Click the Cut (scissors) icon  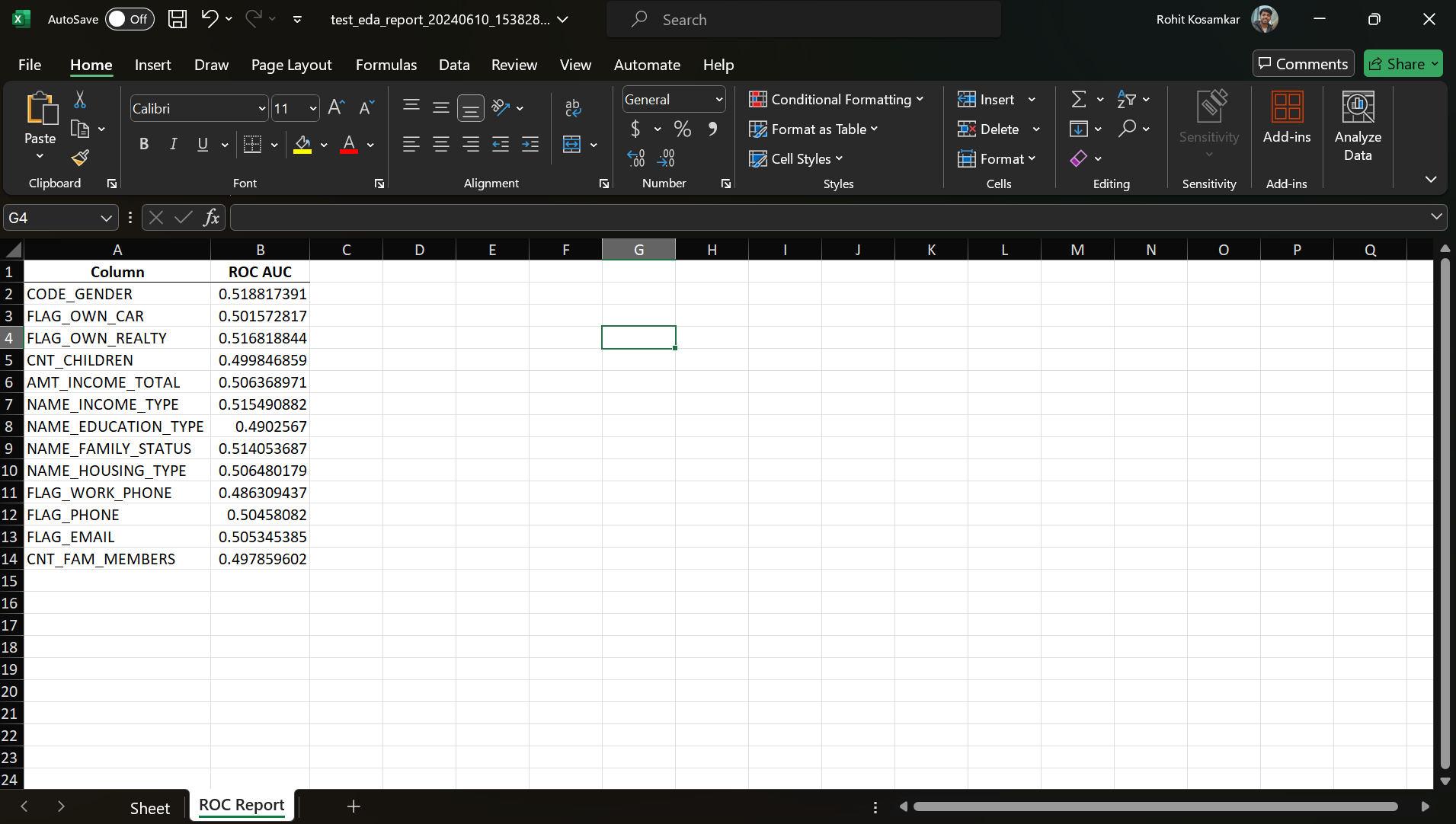click(x=81, y=100)
